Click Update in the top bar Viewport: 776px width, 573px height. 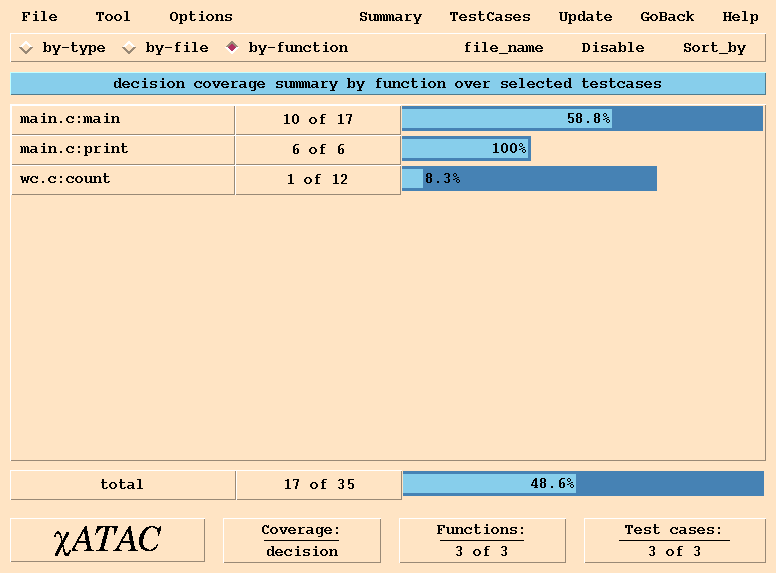[585, 17]
